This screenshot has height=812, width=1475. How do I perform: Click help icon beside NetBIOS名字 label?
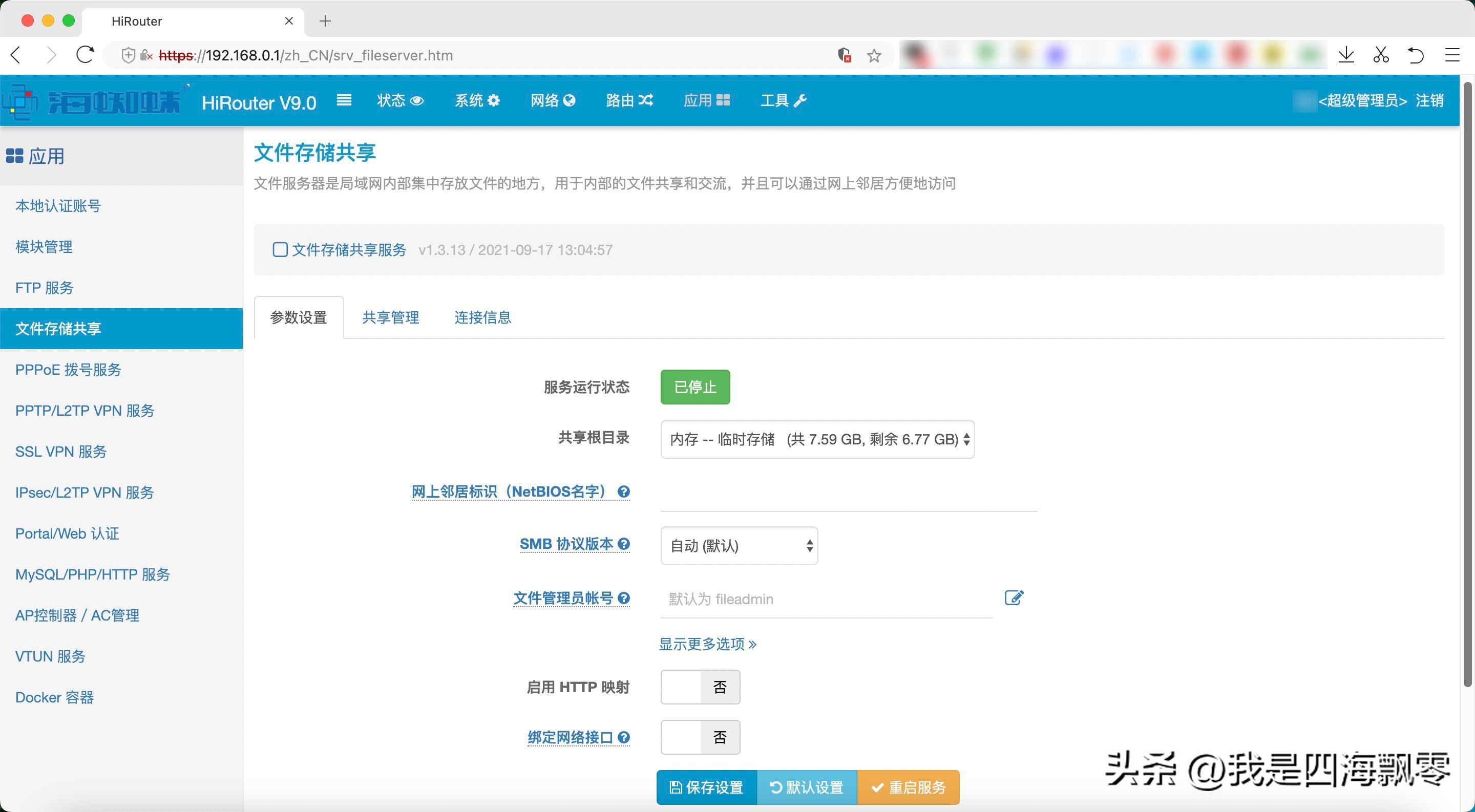[x=624, y=492]
